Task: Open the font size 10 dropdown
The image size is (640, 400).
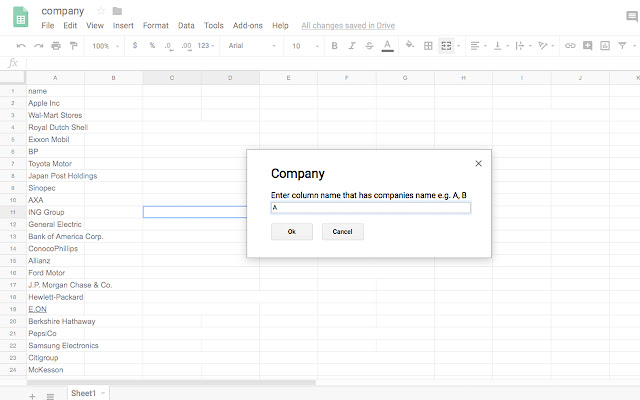Action: point(305,46)
